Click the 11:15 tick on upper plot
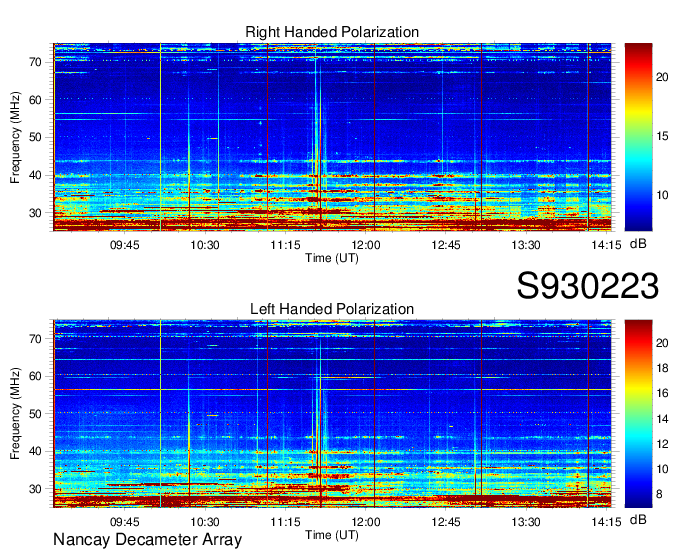 tap(285, 245)
